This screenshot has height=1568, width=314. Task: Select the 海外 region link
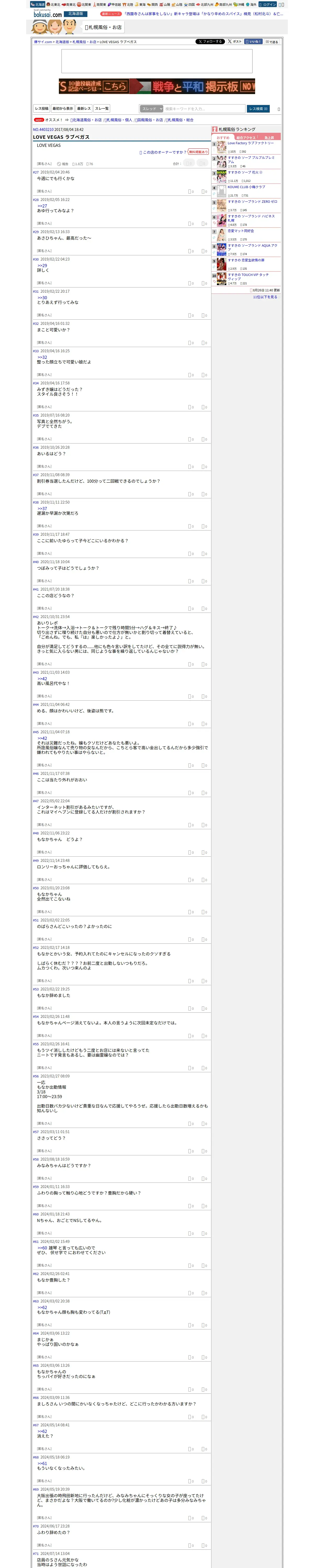251,4
